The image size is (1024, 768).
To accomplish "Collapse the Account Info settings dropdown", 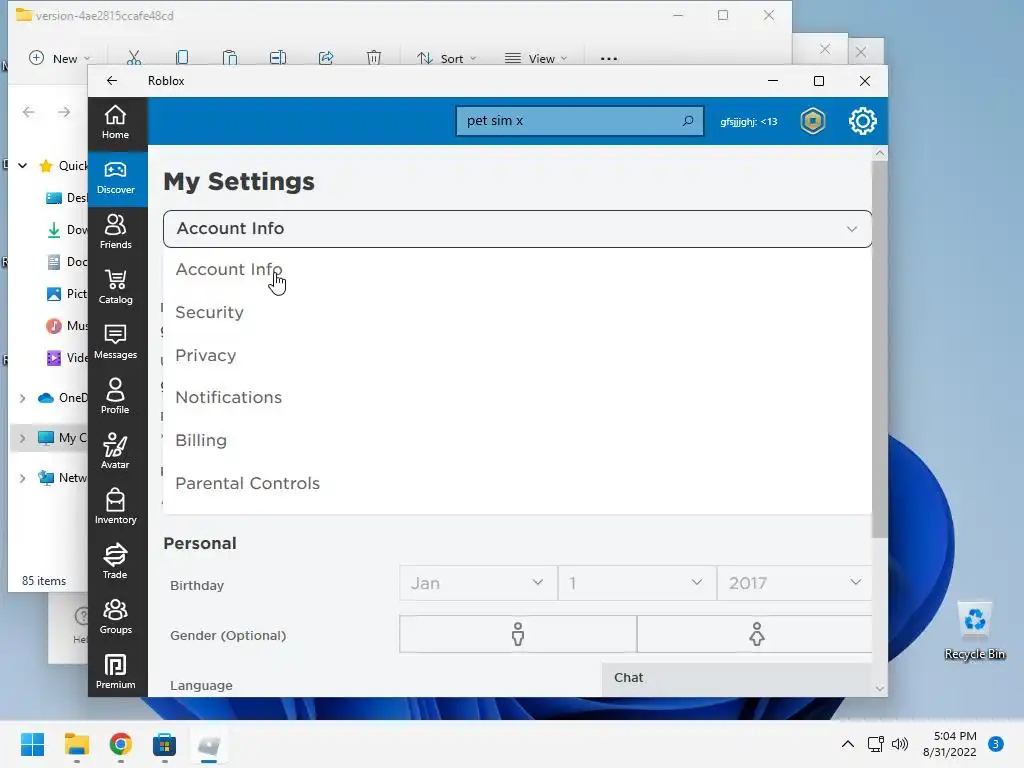I will pyautogui.click(x=517, y=229).
